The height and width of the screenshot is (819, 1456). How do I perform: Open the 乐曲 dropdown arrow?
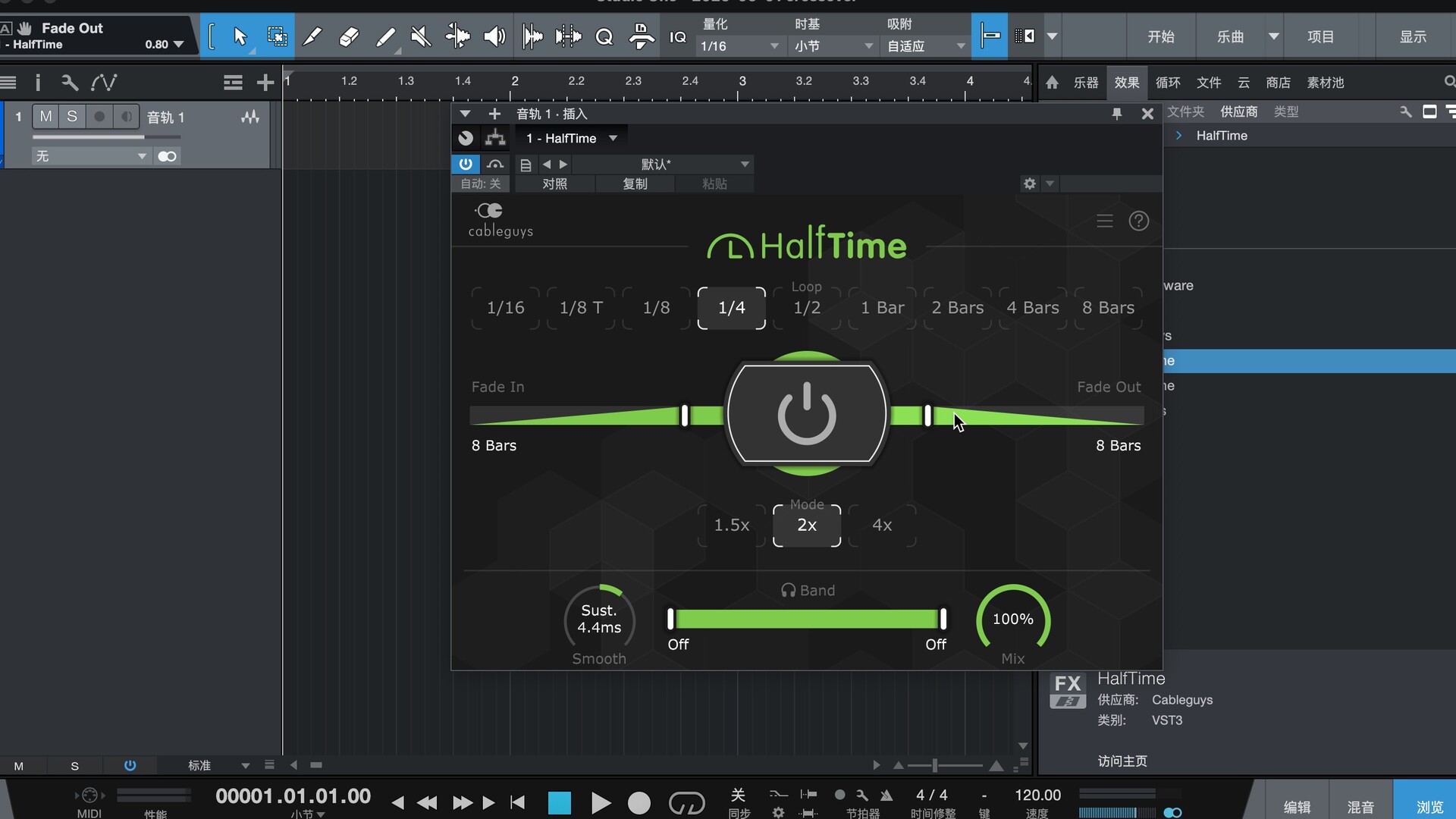(1274, 36)
